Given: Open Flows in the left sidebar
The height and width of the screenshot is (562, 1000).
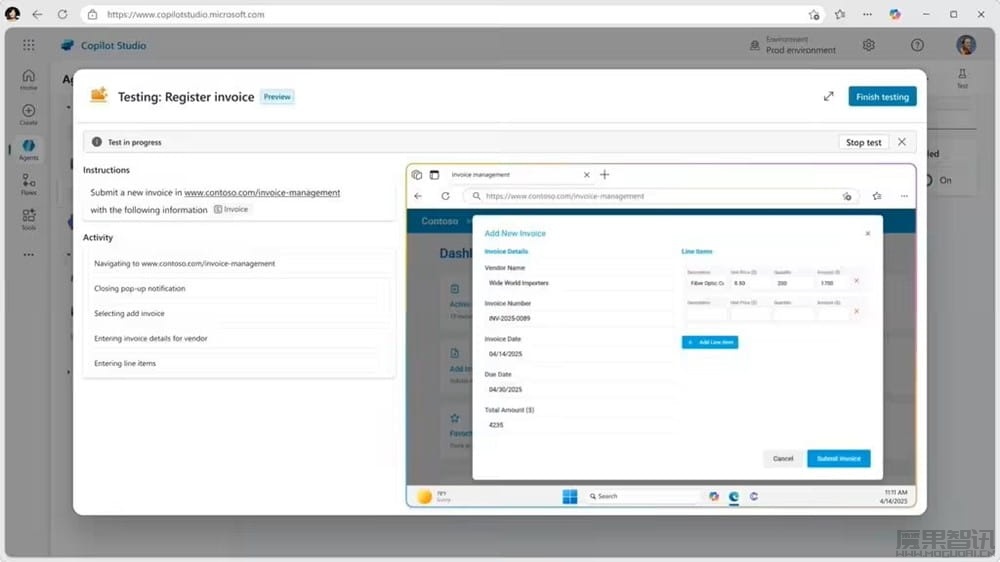Looking at the screenshot, I should tap(29, 185).
